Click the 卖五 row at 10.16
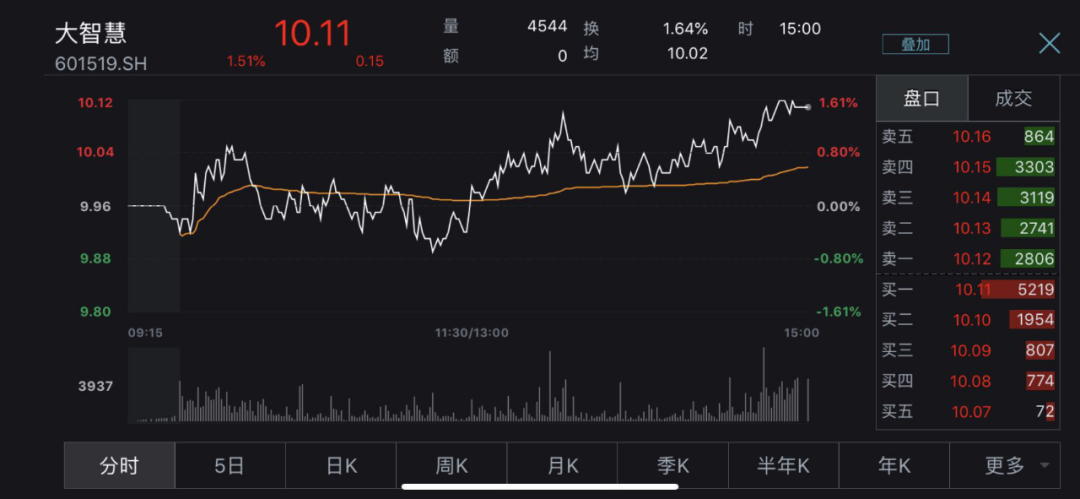This screenshot has height=499, width=1080. click(x=968, y=136)
